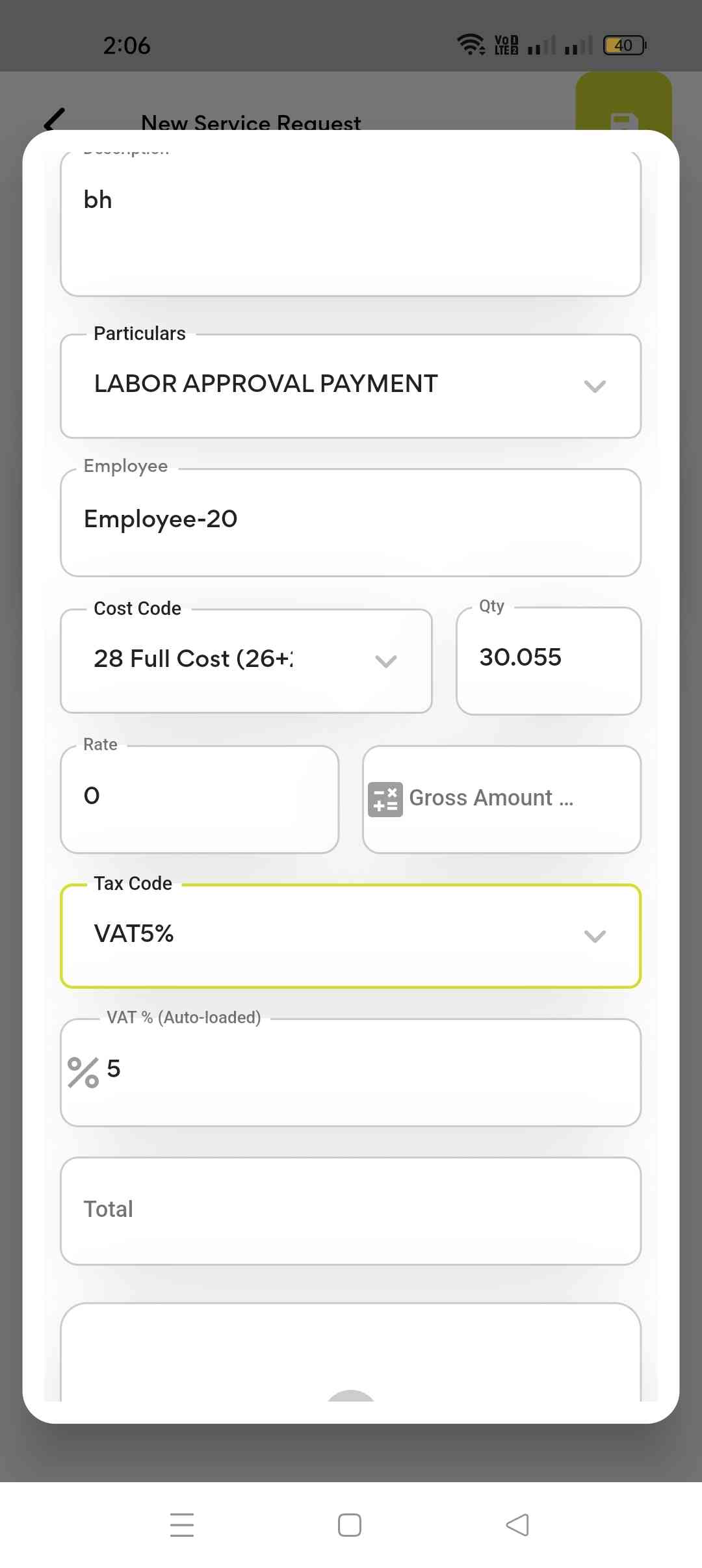The width and height of the screenshot is (702, 1568).
Task: Select the LABOR APPROVAL PAYMENT value
Action: (266, 384)
